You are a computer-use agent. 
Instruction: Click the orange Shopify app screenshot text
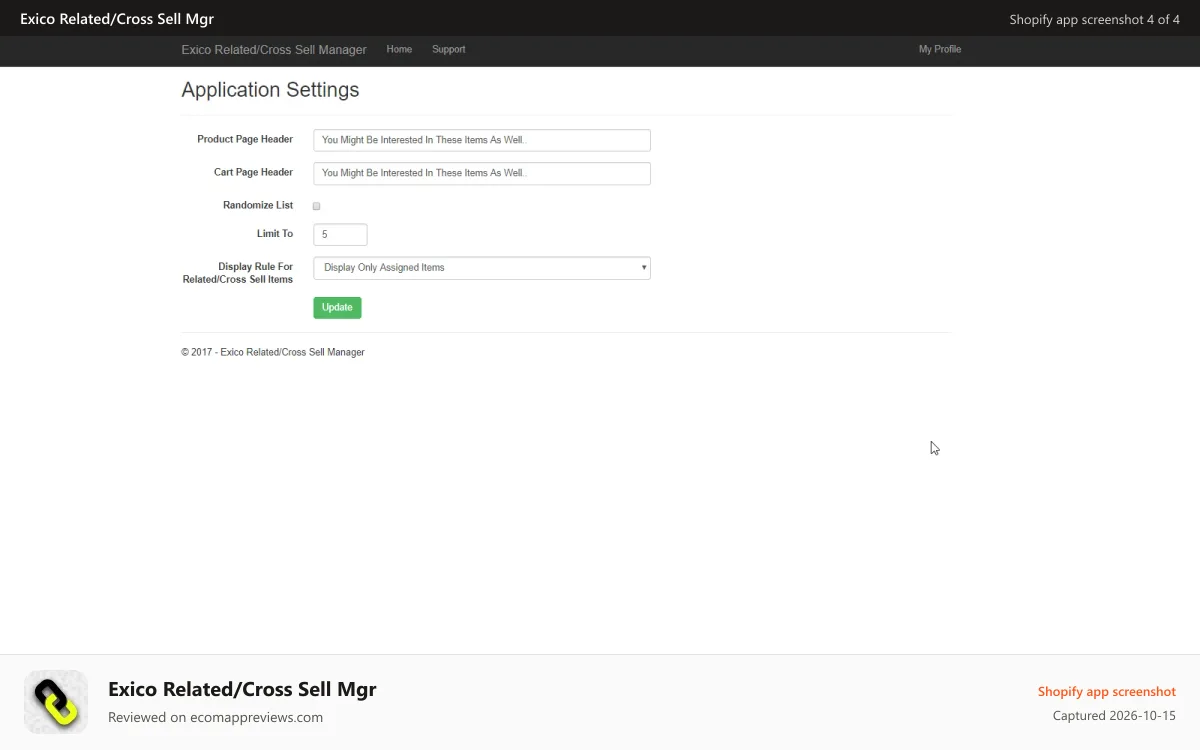(x=1107, y=691)
